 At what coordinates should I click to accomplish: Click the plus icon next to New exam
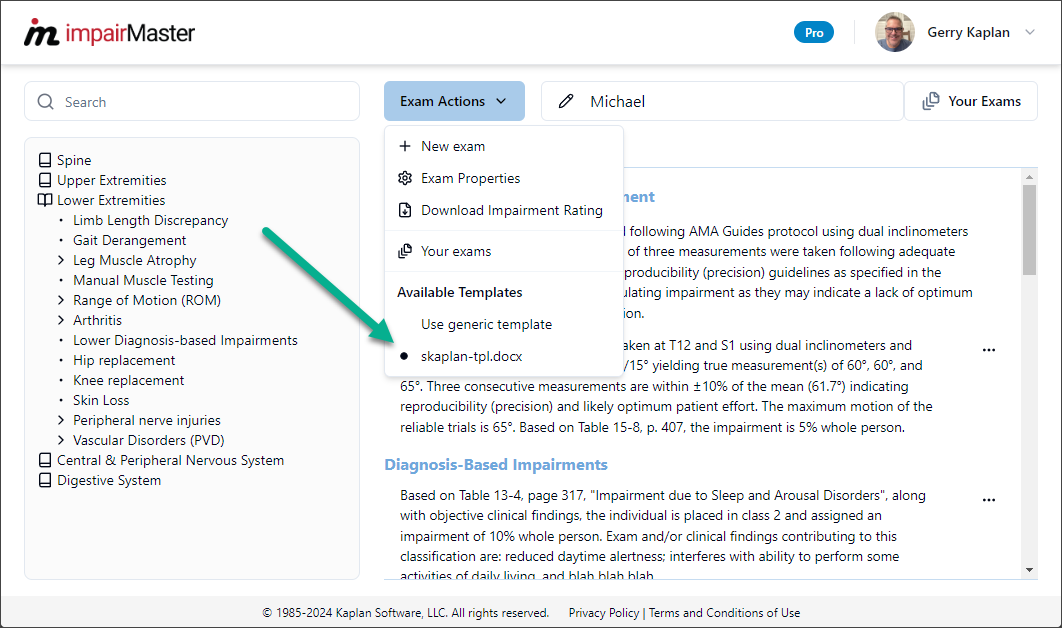coord(405,146)
